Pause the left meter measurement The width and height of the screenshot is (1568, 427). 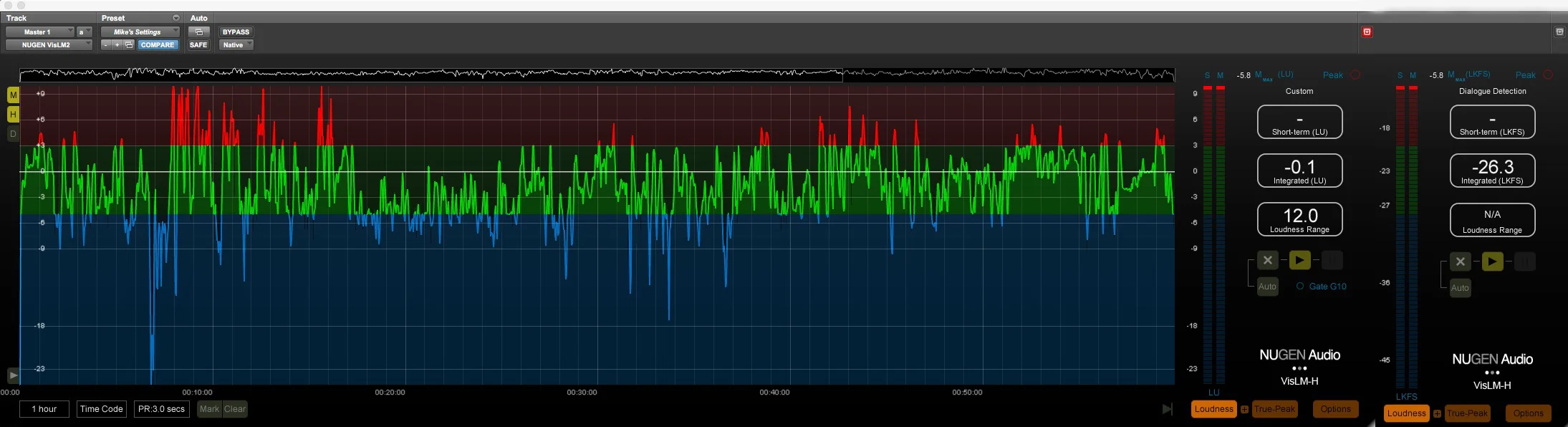(x=1332, y=261)
